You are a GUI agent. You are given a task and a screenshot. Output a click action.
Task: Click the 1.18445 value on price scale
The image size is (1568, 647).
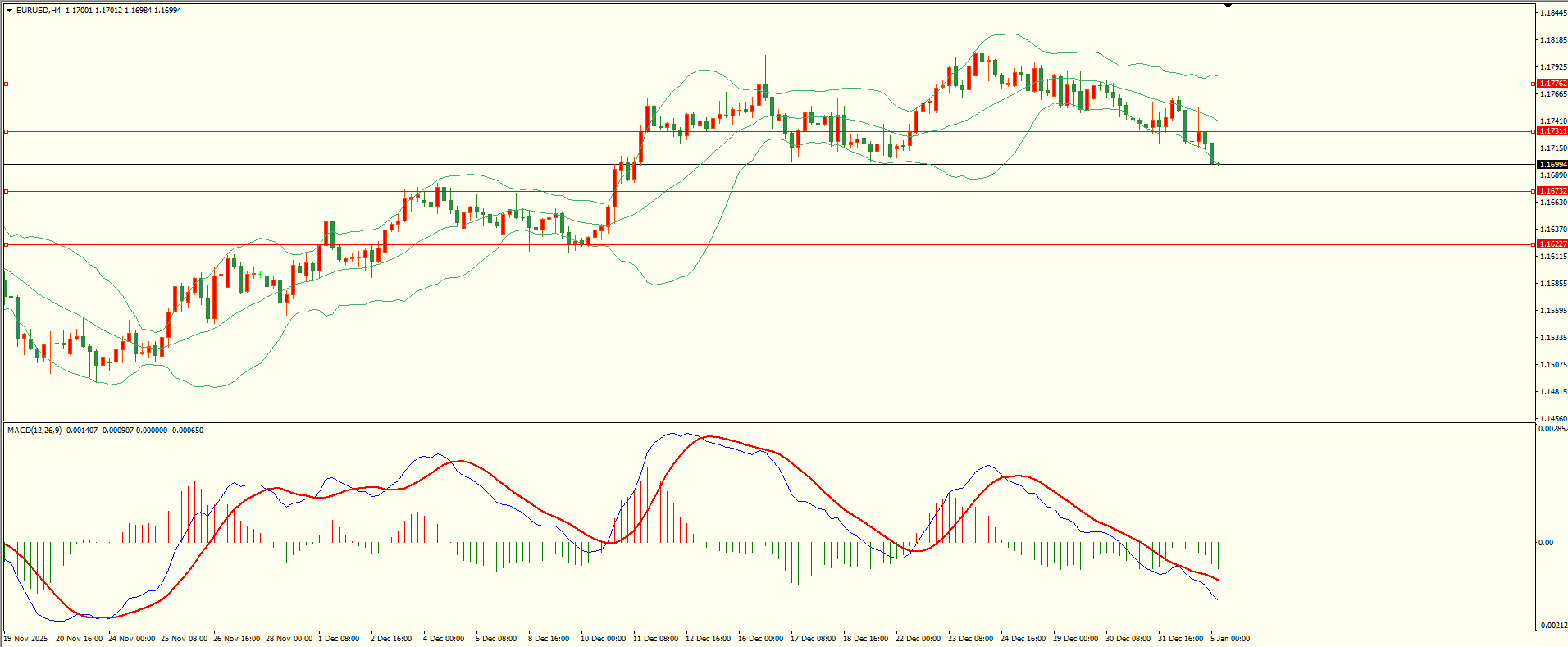[x=1553, y=13]
